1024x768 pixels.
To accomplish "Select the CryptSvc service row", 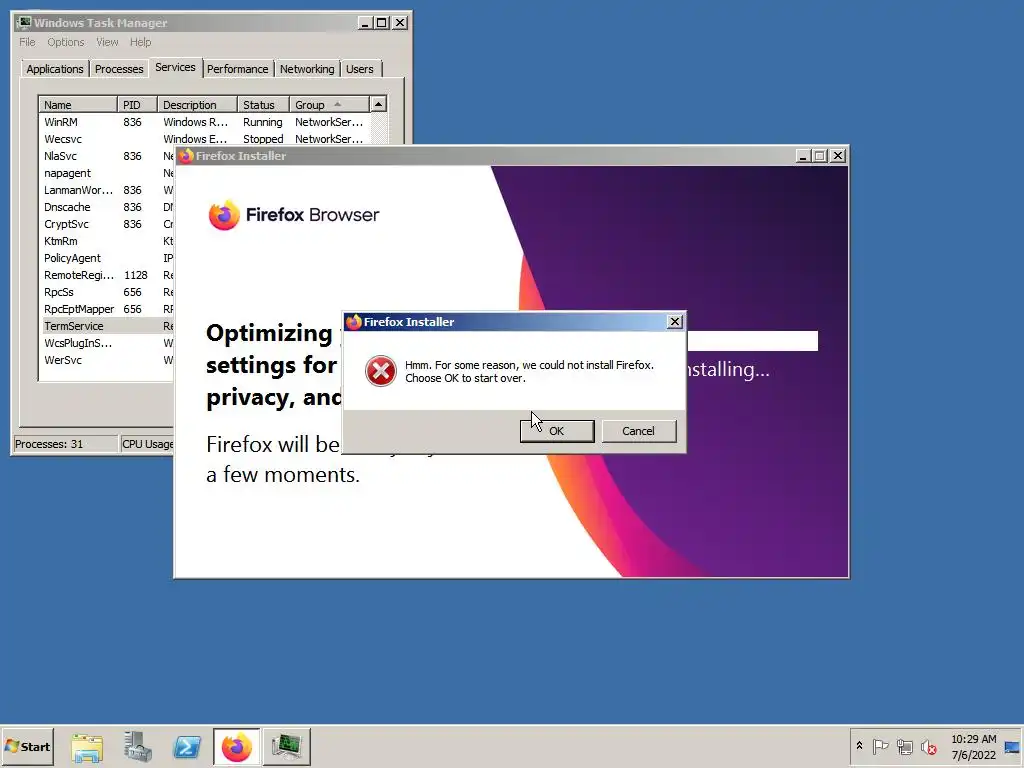I will (x=108, y=224).
